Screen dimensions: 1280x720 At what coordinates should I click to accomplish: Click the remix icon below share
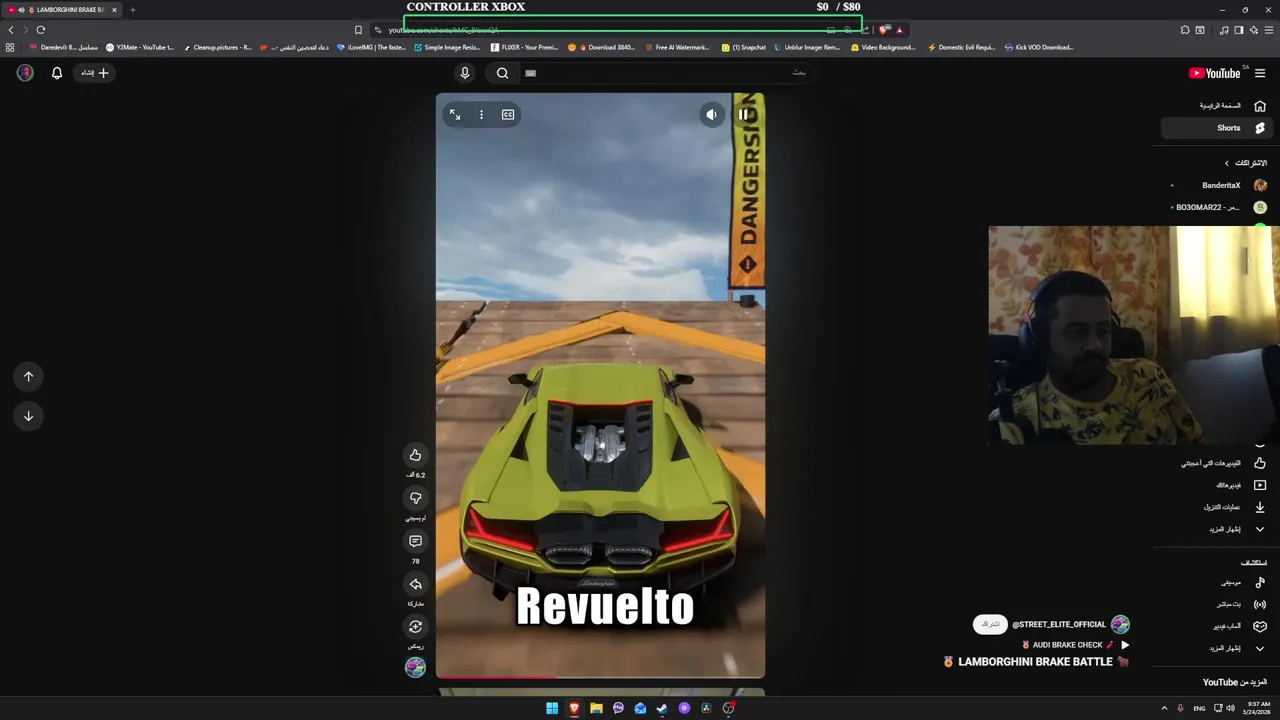(x=415, y=627)
